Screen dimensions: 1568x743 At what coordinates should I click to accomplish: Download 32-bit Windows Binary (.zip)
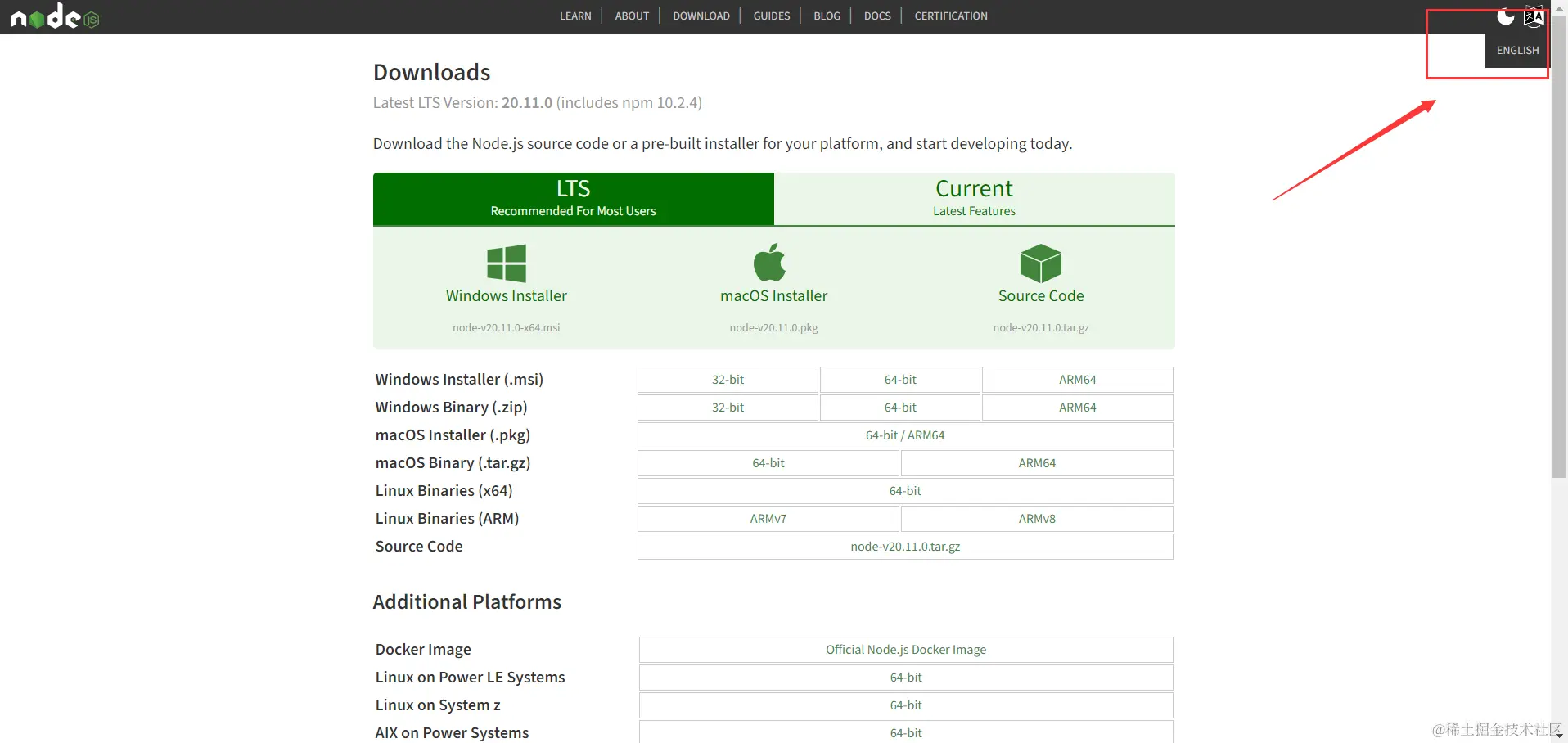[x=728, y=408]
